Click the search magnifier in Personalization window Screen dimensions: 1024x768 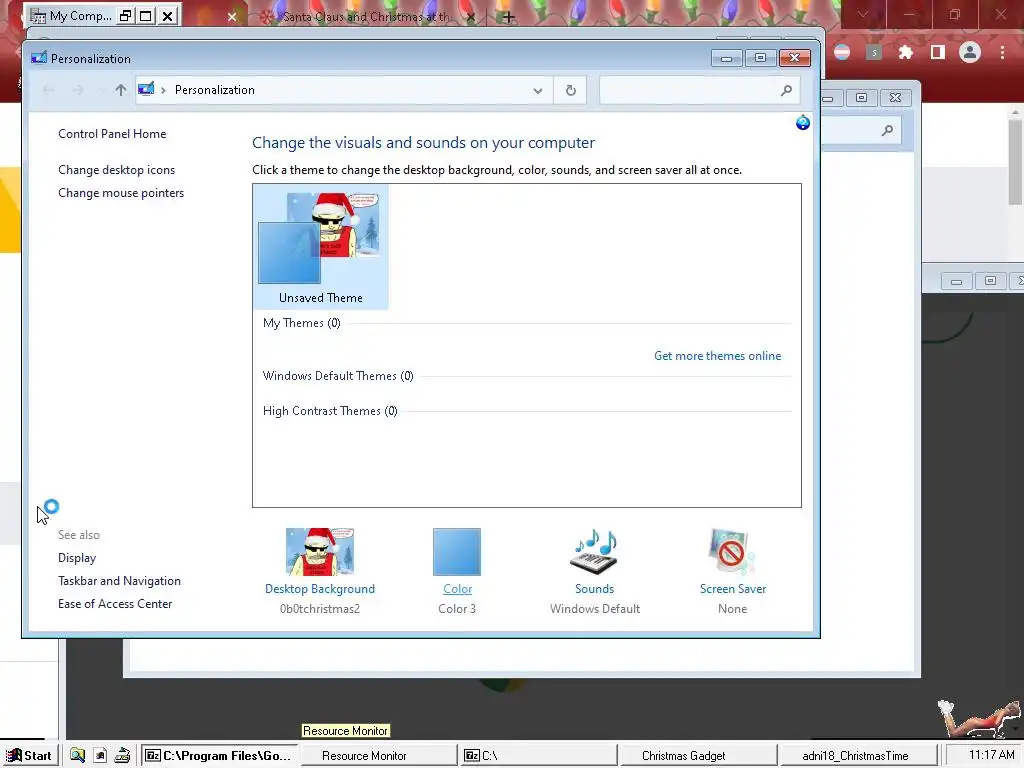(786, 90)
